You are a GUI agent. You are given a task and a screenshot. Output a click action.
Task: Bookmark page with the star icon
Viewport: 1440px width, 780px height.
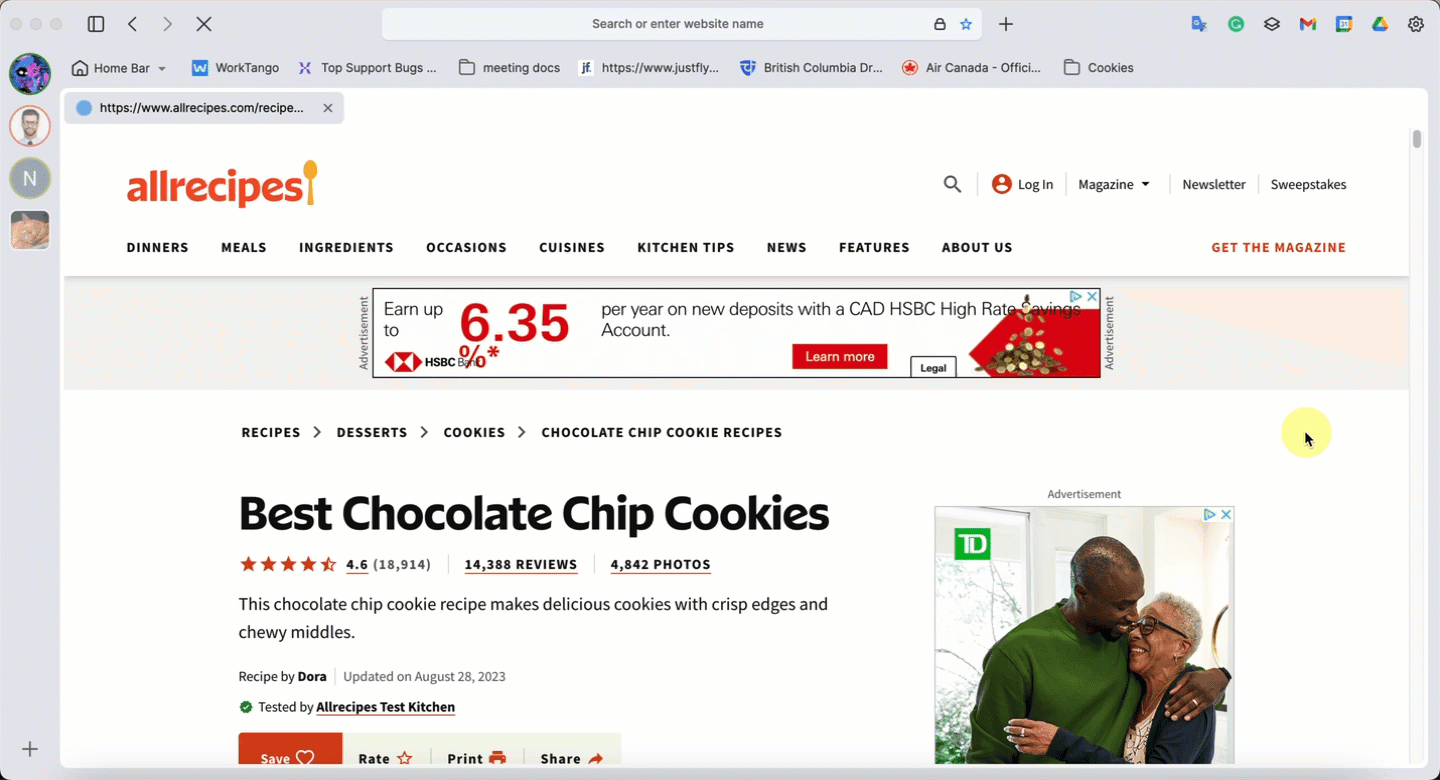966,24
